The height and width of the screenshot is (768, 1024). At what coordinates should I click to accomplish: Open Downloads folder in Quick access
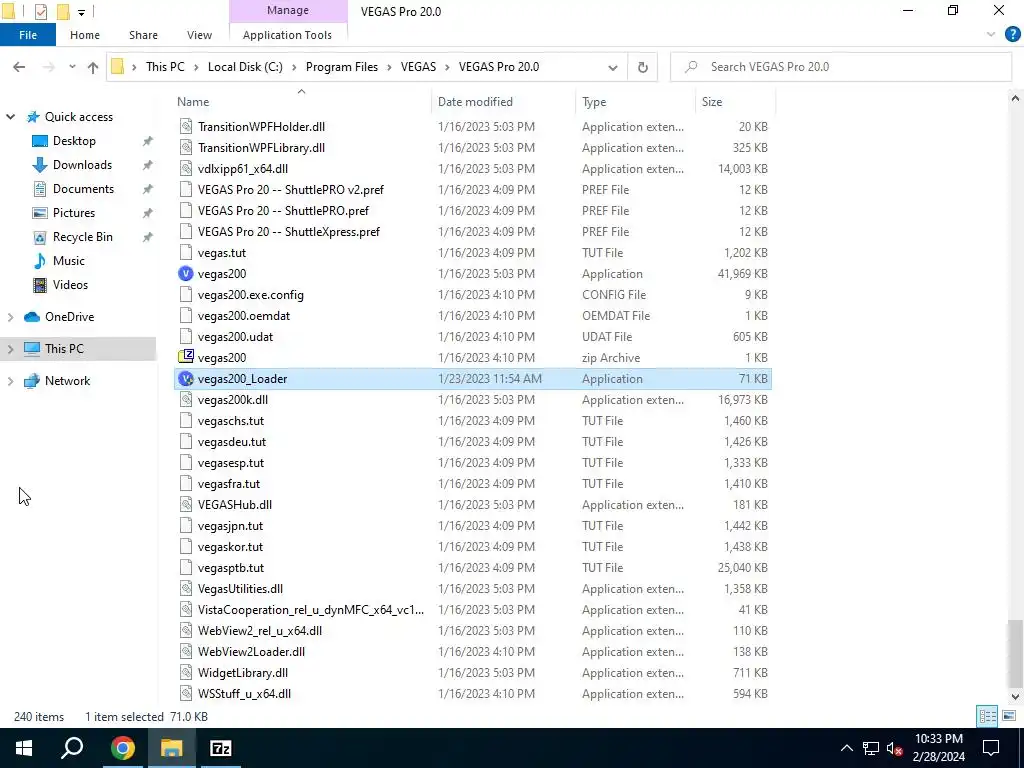click(82, 165)
